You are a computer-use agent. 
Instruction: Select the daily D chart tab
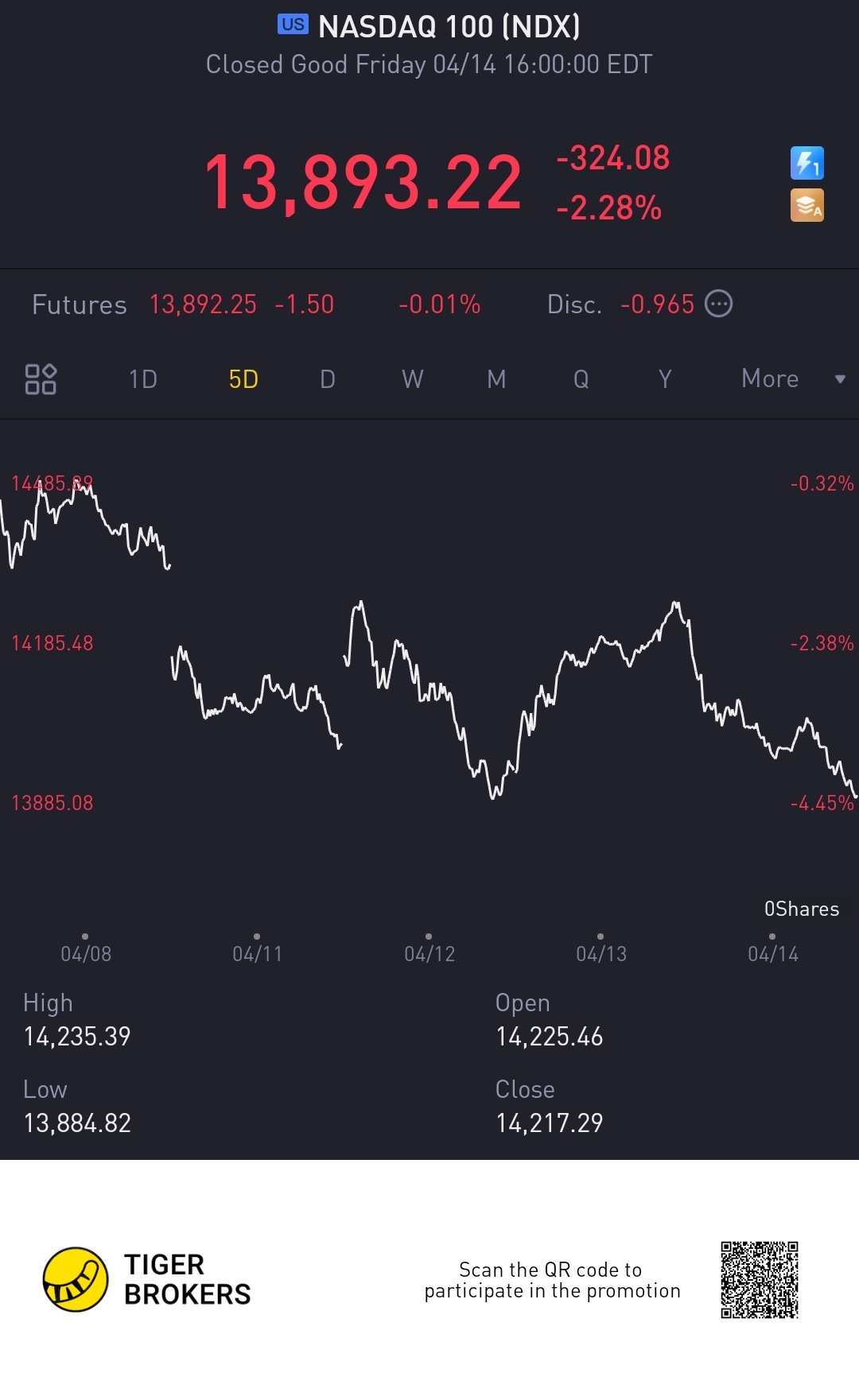click(x=328, y=379)
